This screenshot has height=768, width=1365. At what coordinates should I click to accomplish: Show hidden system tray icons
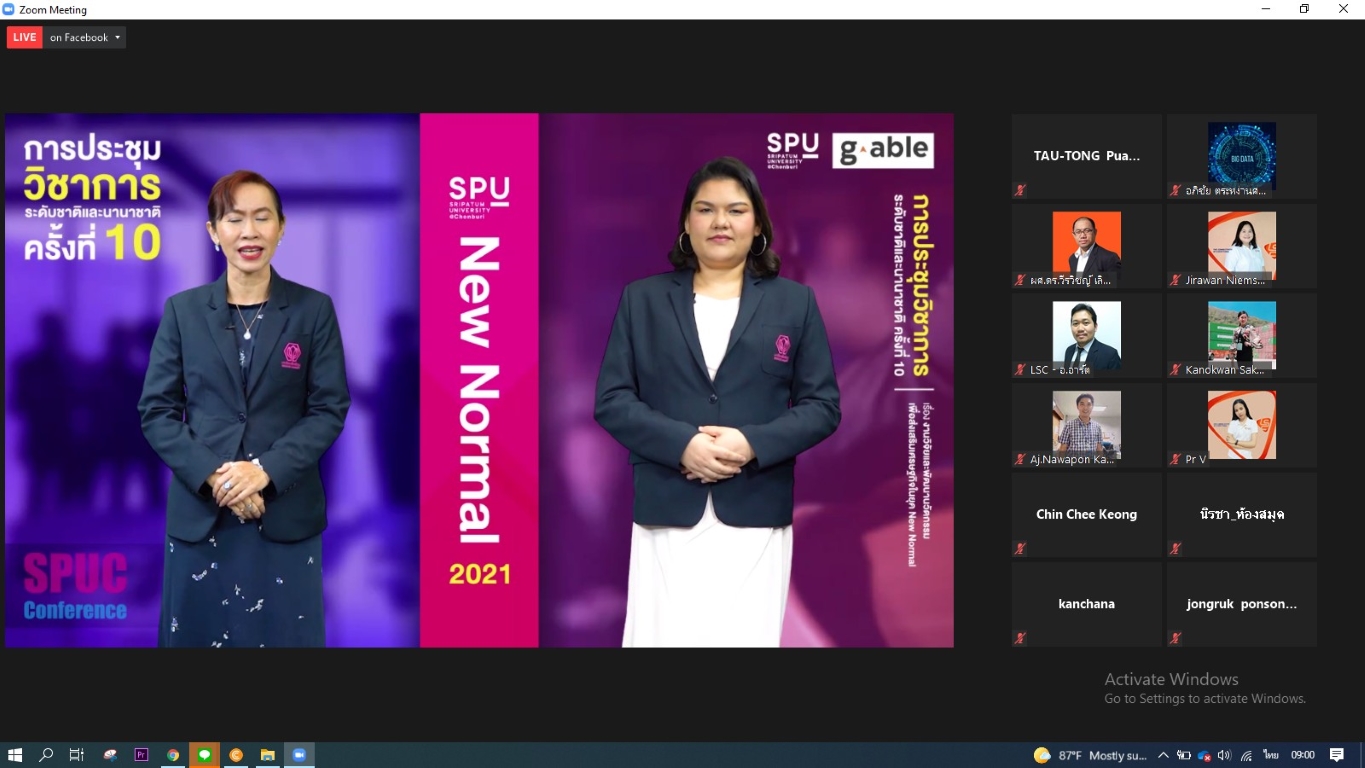click(1163, 755)
